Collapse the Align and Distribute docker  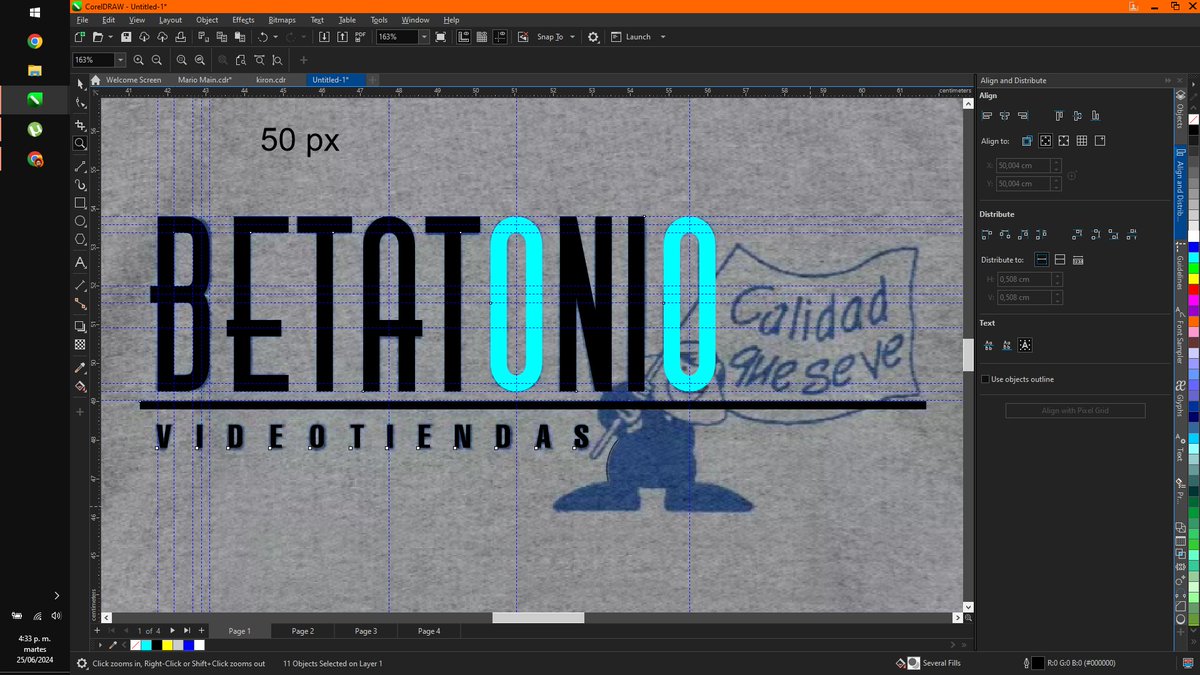(1166, 80)
